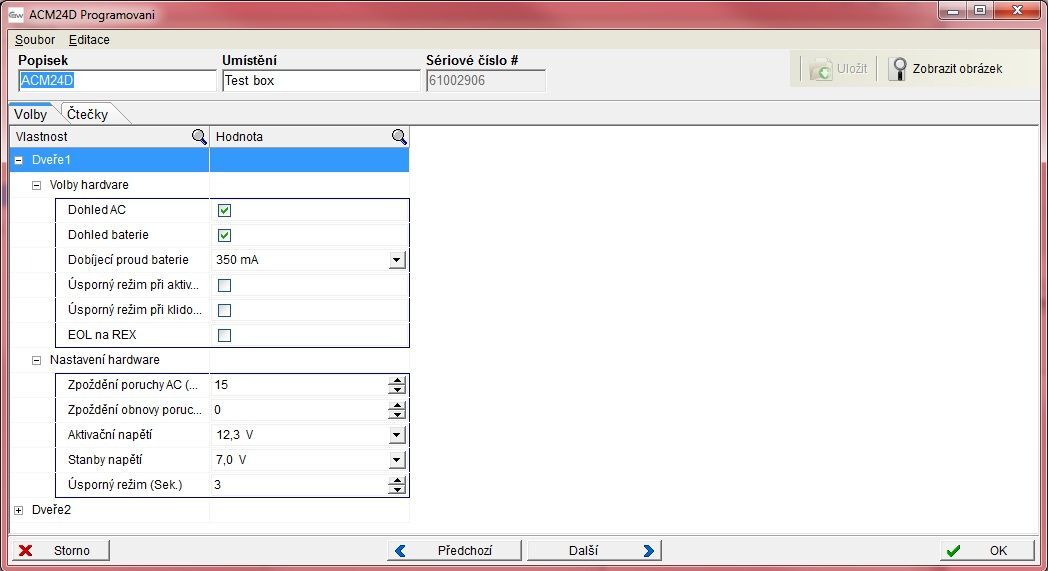
Task: Confirm with the OK button
Action: pyautogui.click(x=986, y=550)
